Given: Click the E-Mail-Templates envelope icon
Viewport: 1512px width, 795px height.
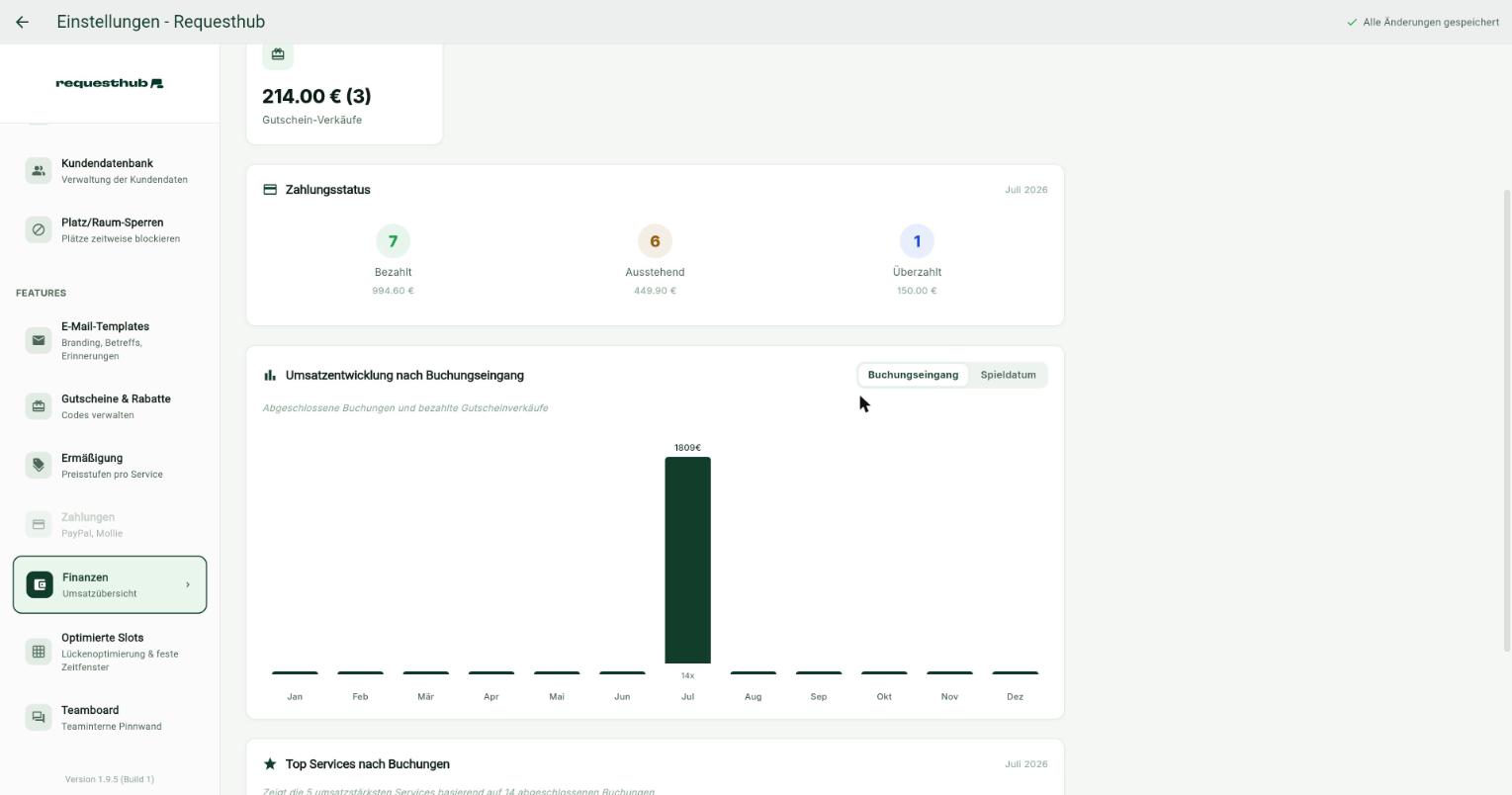Looking at the screenshot, I should [39, 340].
